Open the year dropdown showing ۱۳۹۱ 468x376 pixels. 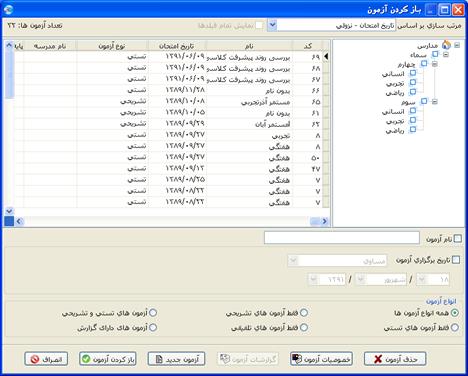[313, 279]
